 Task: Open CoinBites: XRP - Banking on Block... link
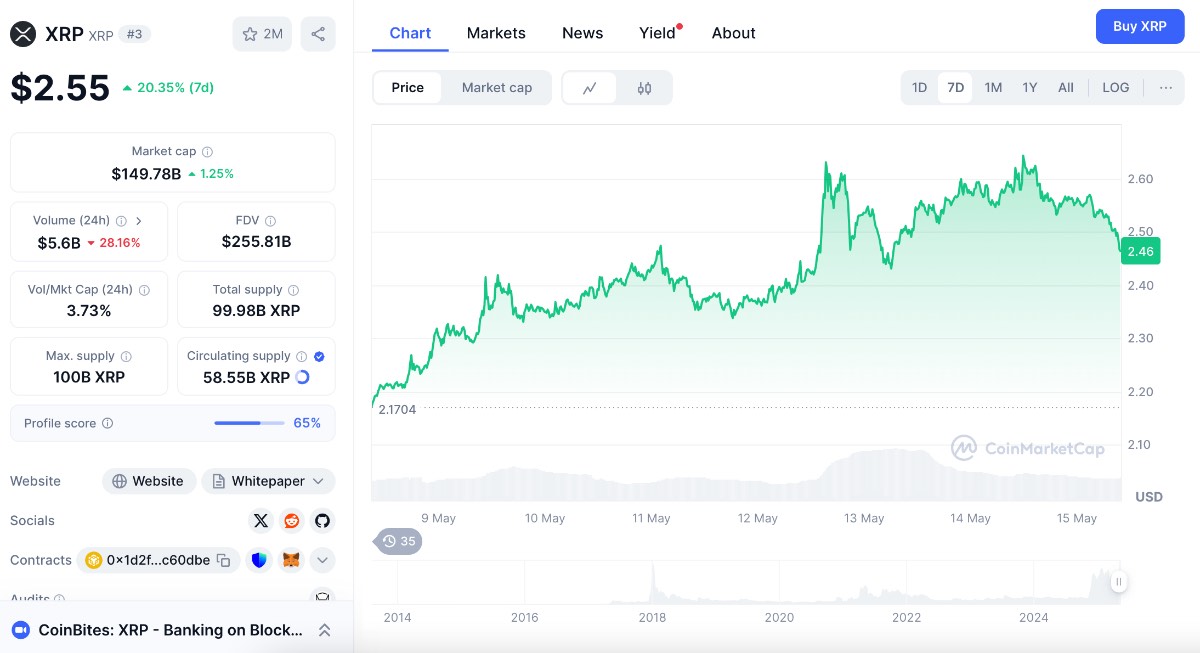pyautogui.click(x=170, y=630)
